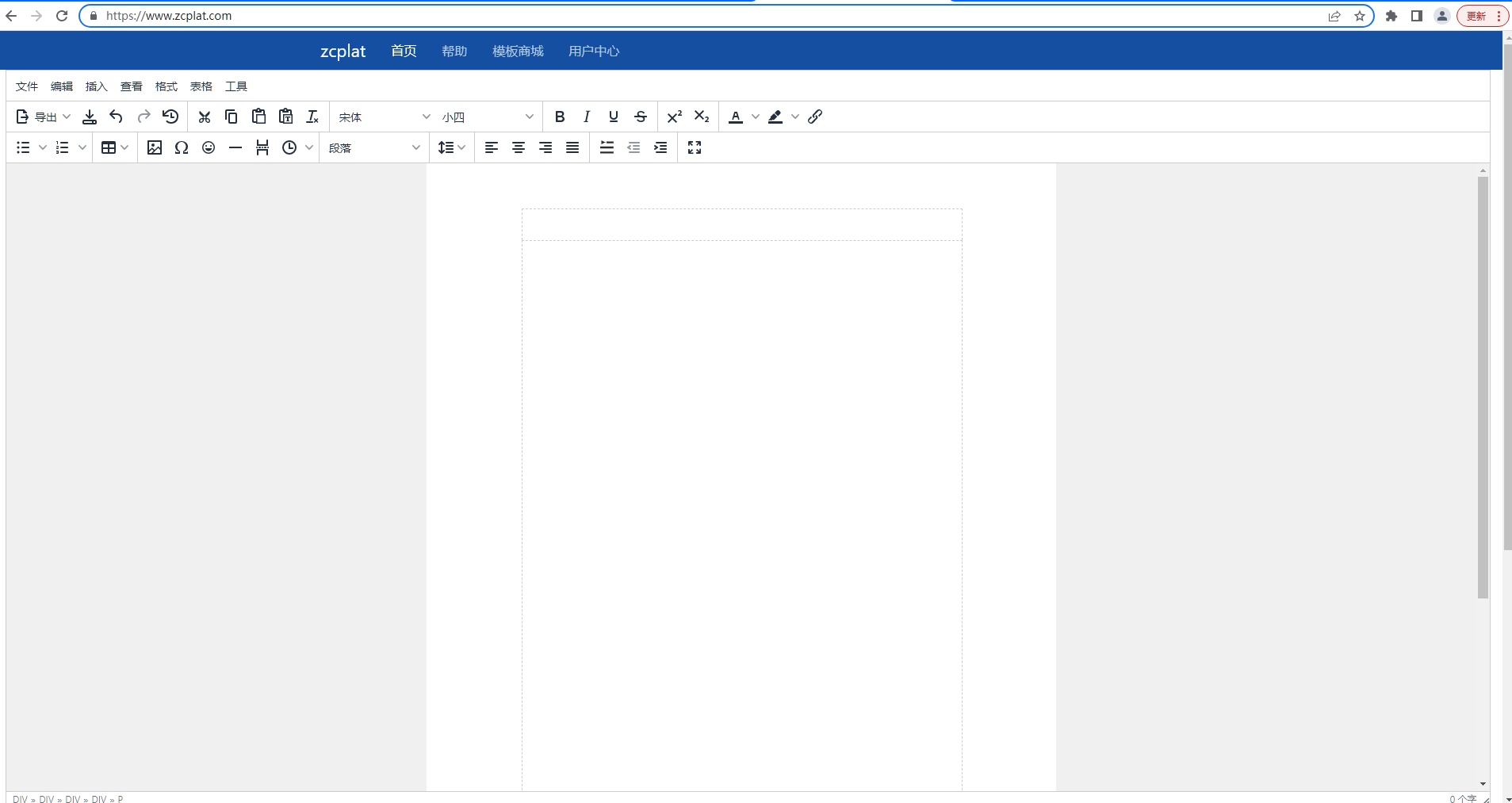The width and height of the screenshot is (1512, 803).
Task: Toggle superscript formatting
Action: click(675, 117)
